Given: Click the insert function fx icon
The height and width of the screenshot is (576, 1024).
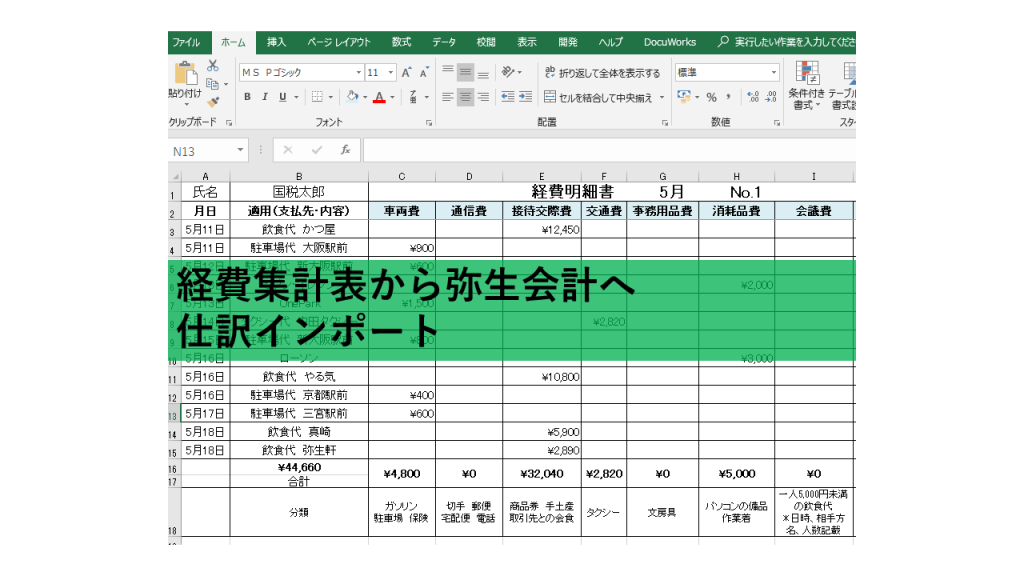Looking at the screenshot, I should pos(345,150).
